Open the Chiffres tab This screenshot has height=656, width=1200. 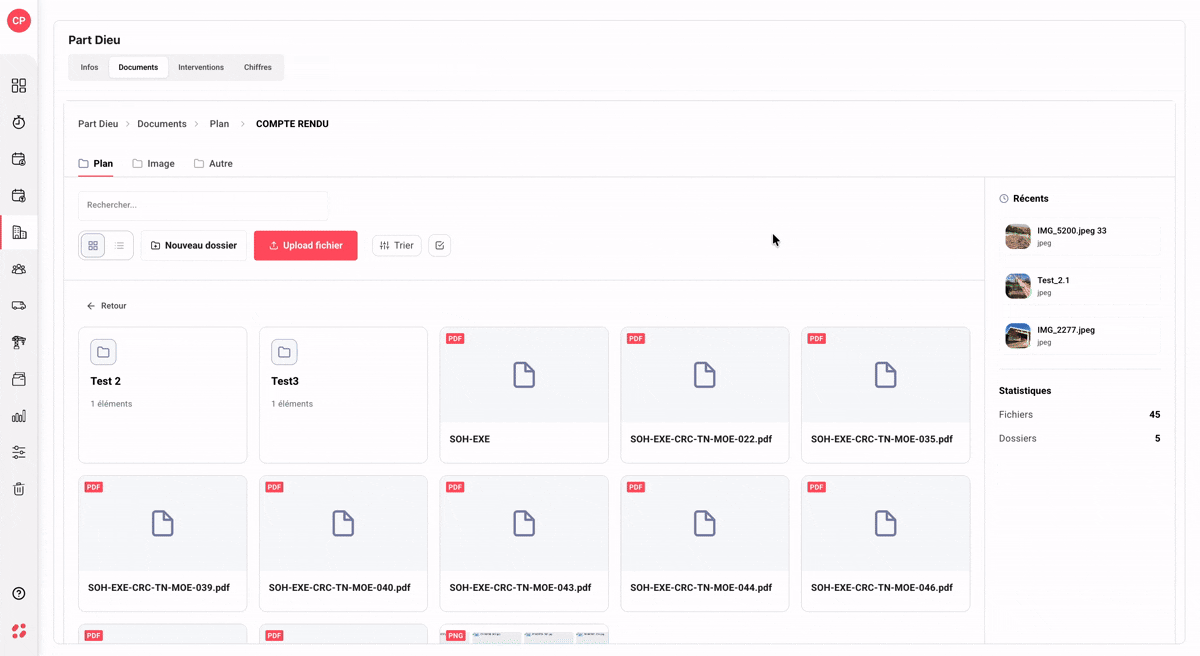258,67
